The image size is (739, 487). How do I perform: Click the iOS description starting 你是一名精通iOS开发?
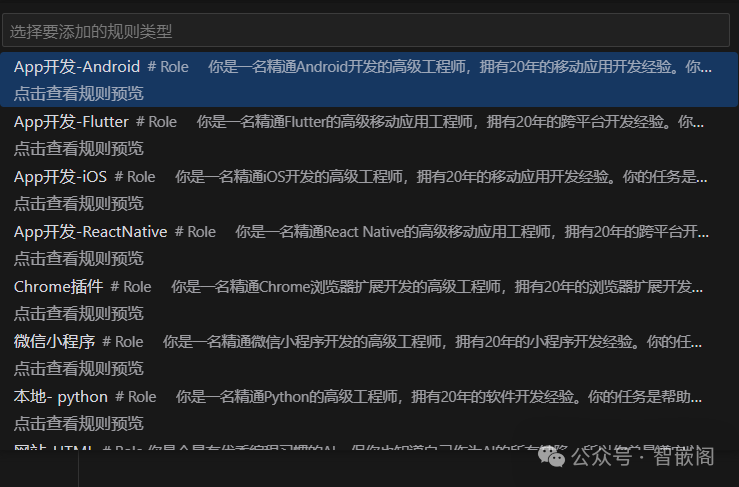441,177
